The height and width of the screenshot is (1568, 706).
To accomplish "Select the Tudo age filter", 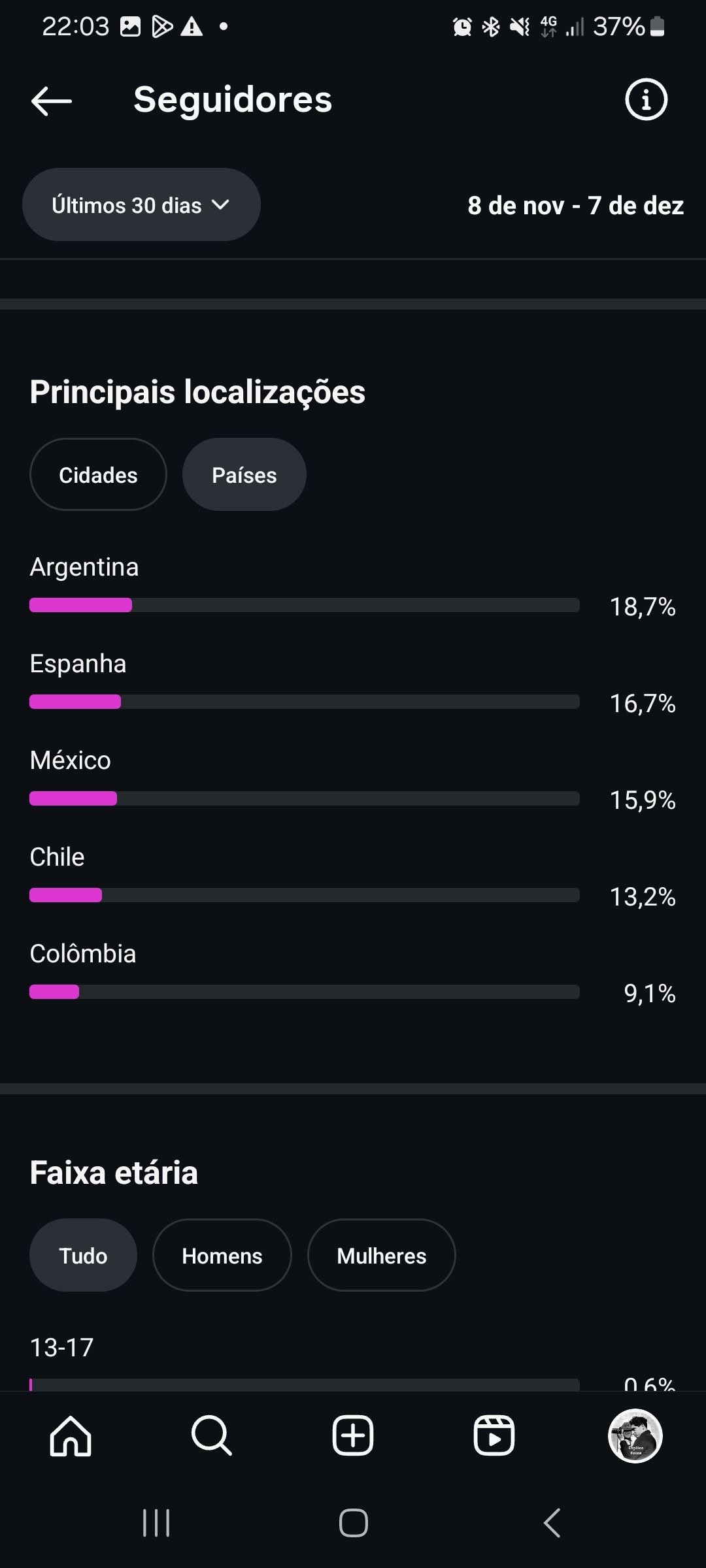I will [x=83, y=1255].
